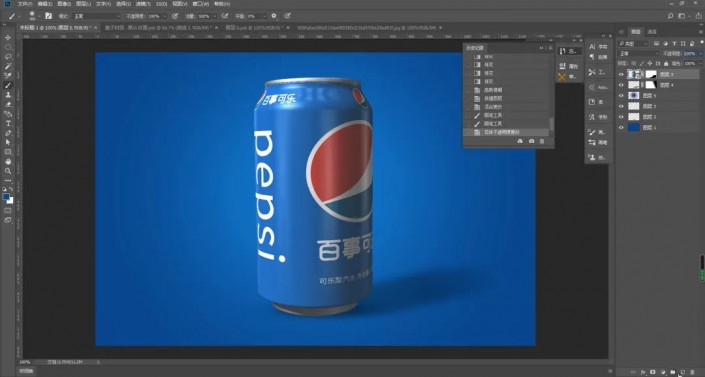This screenshot has height=377, width=705.
Task: Open the 滤镜 (Filter) menu
Action: [143, 4]
